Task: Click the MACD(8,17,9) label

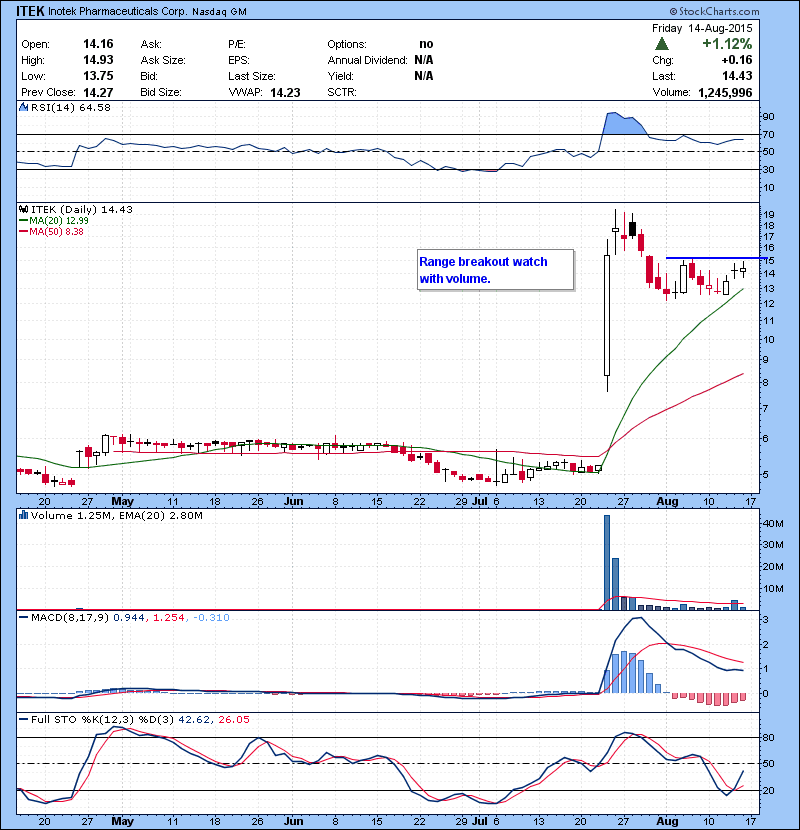Action: tap(70, 617)
